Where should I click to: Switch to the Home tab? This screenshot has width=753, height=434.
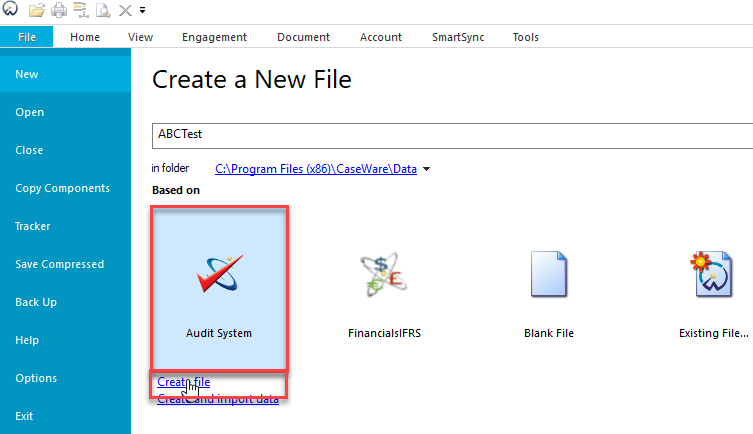click(85, 37)
